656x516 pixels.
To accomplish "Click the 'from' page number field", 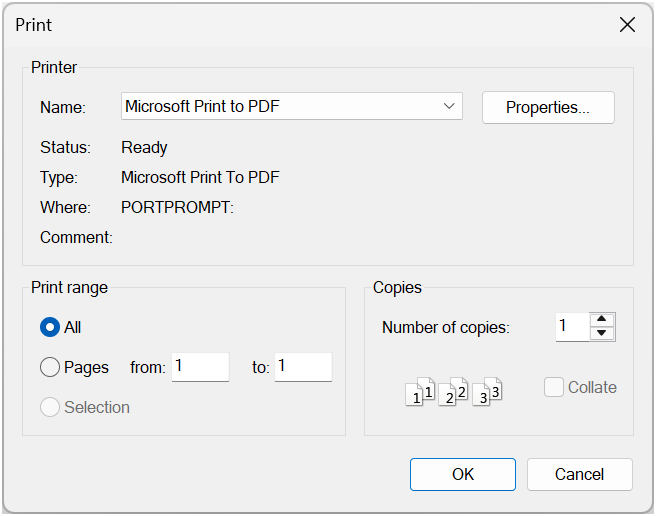I will (200, 367).
